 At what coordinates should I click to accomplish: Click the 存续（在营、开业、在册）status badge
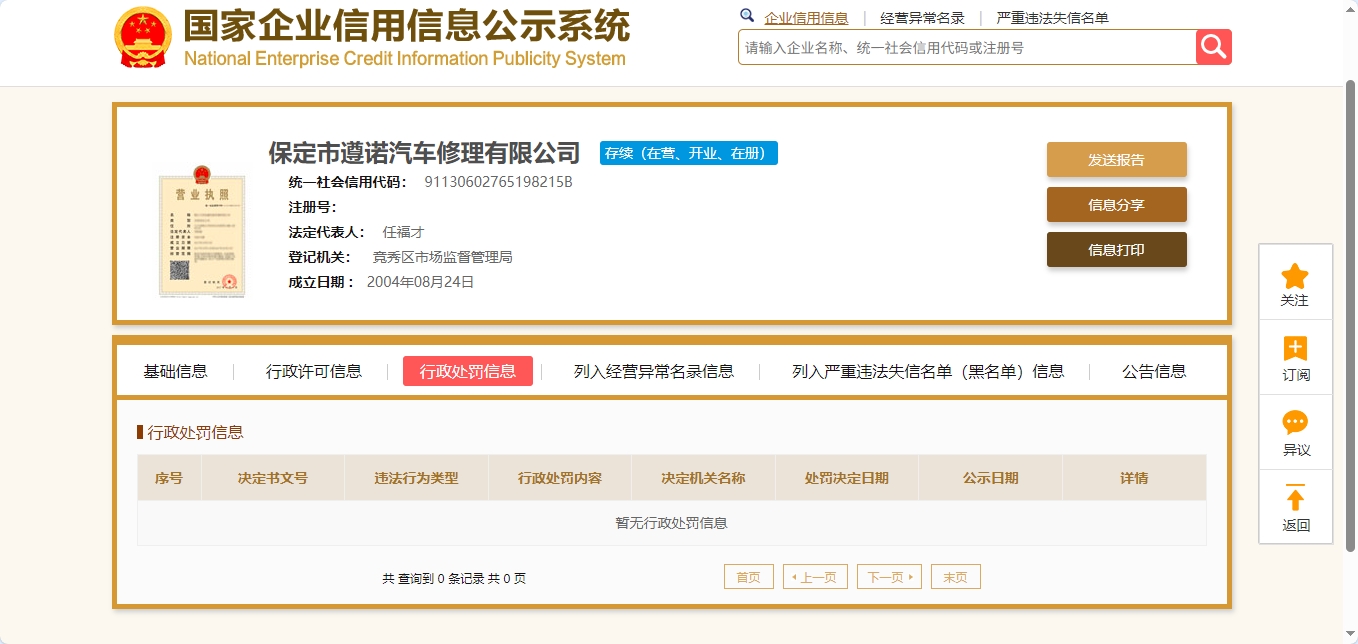click(x=689, y=153)
